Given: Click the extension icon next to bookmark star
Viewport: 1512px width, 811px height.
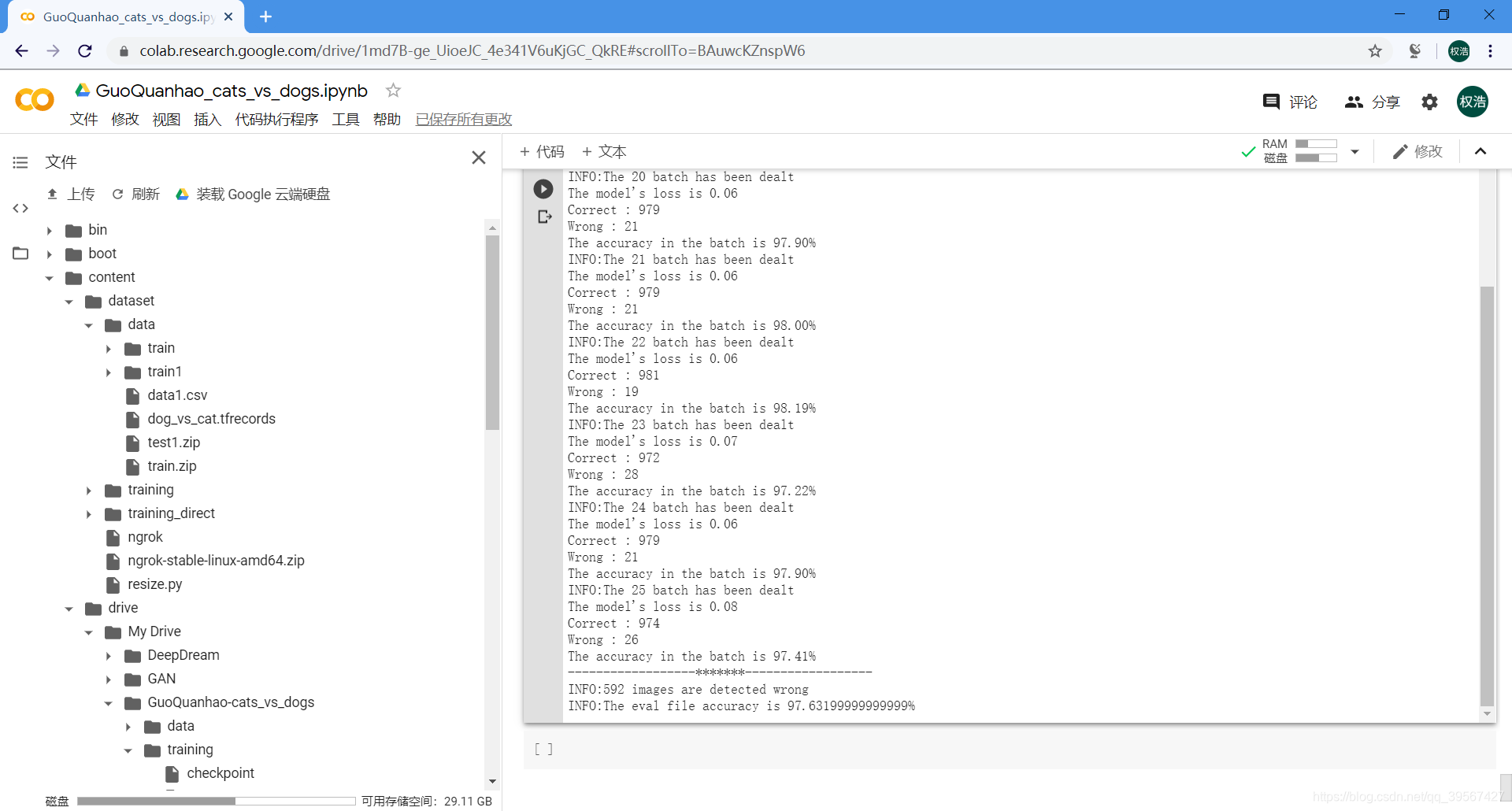Looking at the screenshot, I should click(1415, 51).
